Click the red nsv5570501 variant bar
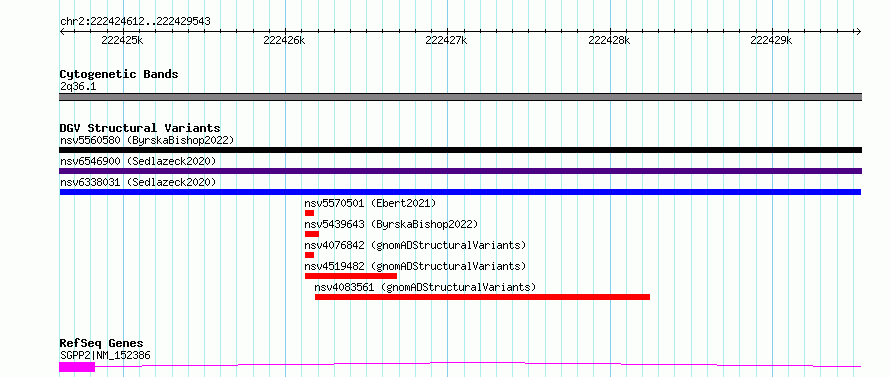890x377 pixels. [309, 213]
